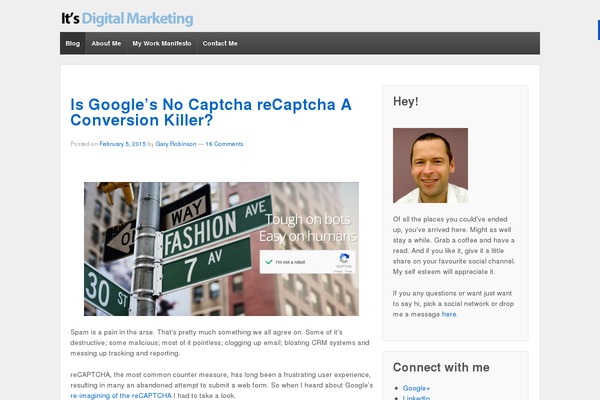Open the article title about No Captcha reCaptcha
Viewport: 600px width, 400px height.
pos(211,112)
